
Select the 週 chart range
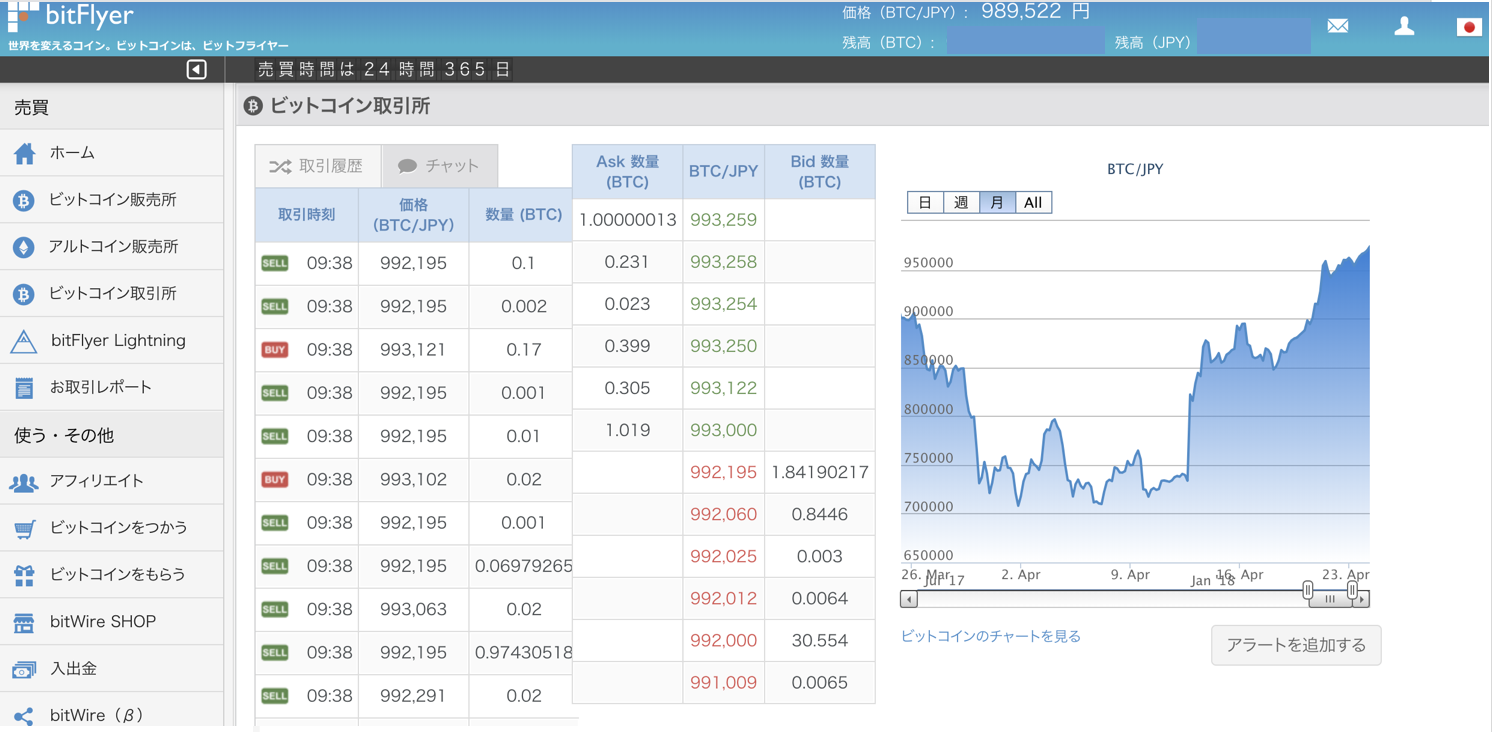tap(961, 203)
